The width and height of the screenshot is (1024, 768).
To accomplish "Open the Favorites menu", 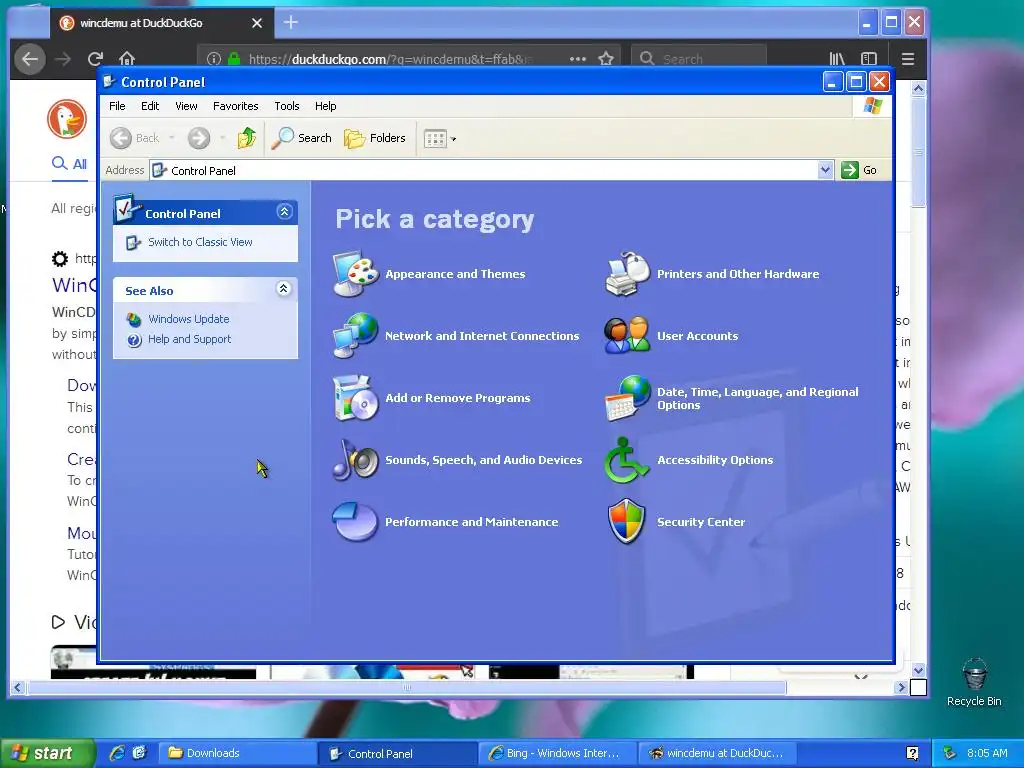I will tap(236, 106).
